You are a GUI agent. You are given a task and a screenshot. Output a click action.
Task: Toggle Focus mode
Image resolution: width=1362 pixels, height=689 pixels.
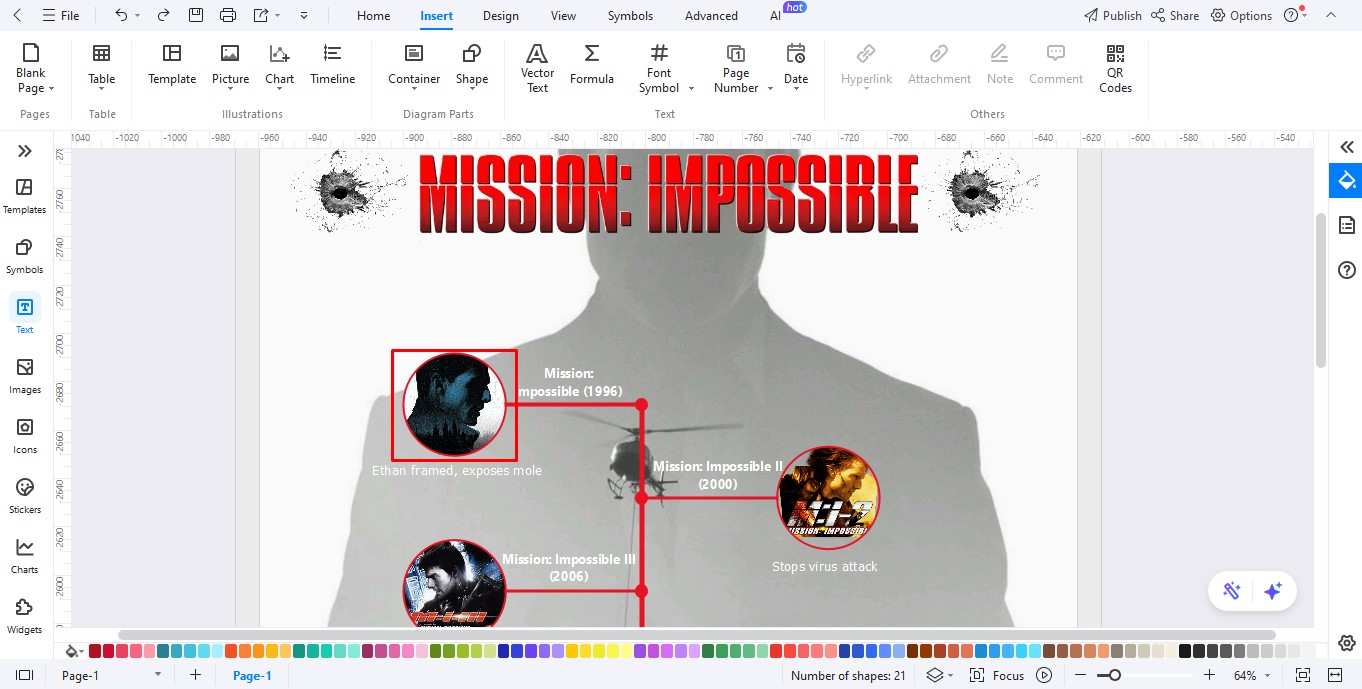click(997, 675)
